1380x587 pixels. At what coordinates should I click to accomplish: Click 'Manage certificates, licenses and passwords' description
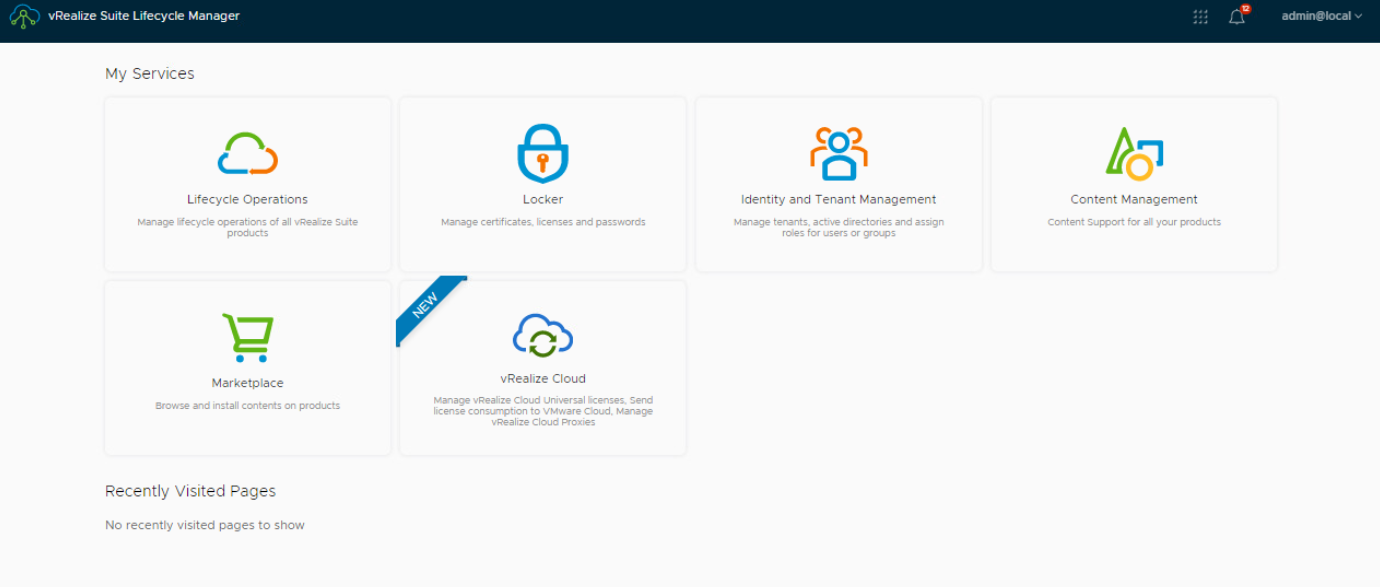(543, 222)
